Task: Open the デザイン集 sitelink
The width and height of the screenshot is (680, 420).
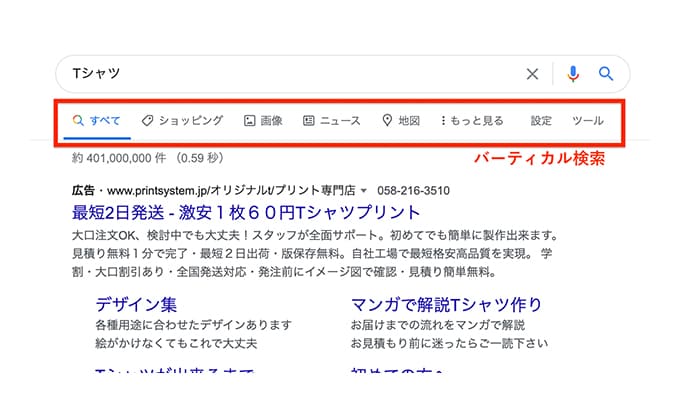Action: (136, 304)
